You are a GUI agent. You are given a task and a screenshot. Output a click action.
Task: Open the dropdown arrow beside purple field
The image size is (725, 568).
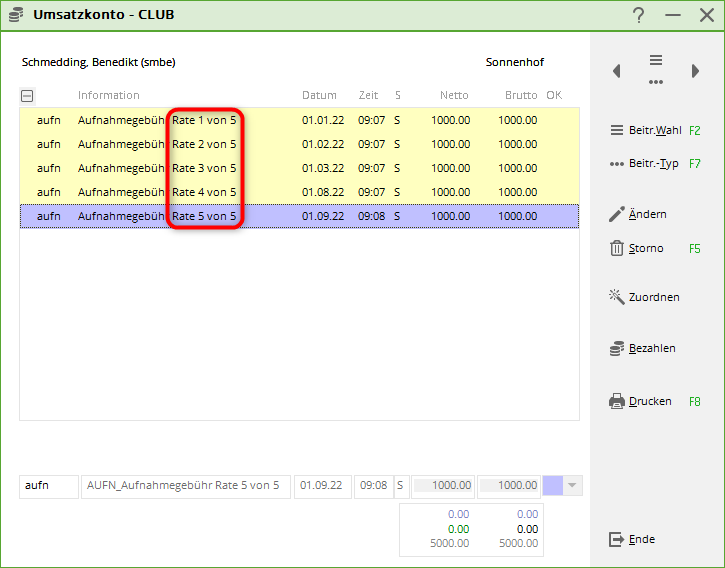pos(573,486)
